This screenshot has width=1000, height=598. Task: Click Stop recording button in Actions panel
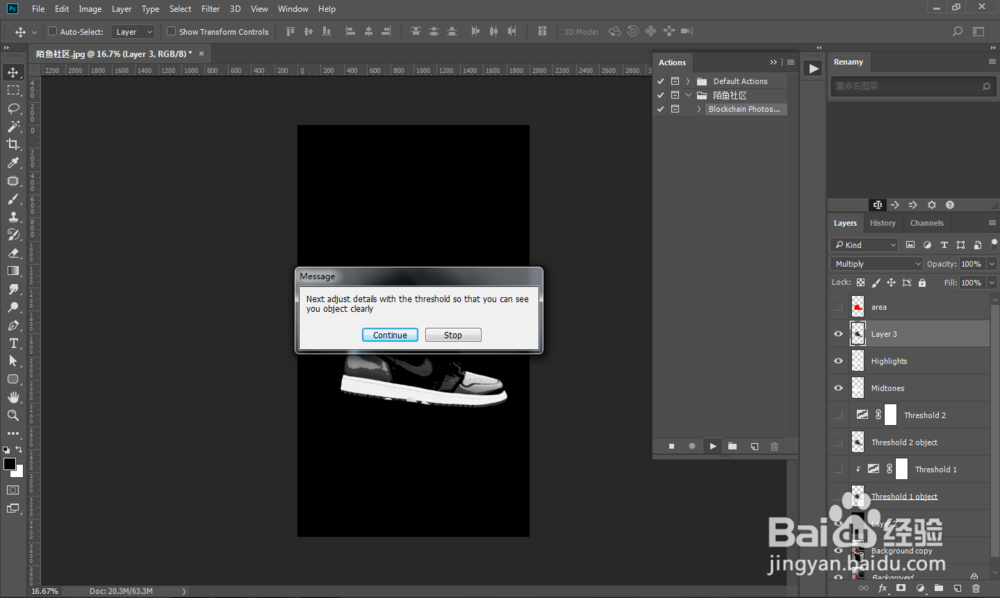click(x=672, y=446)
